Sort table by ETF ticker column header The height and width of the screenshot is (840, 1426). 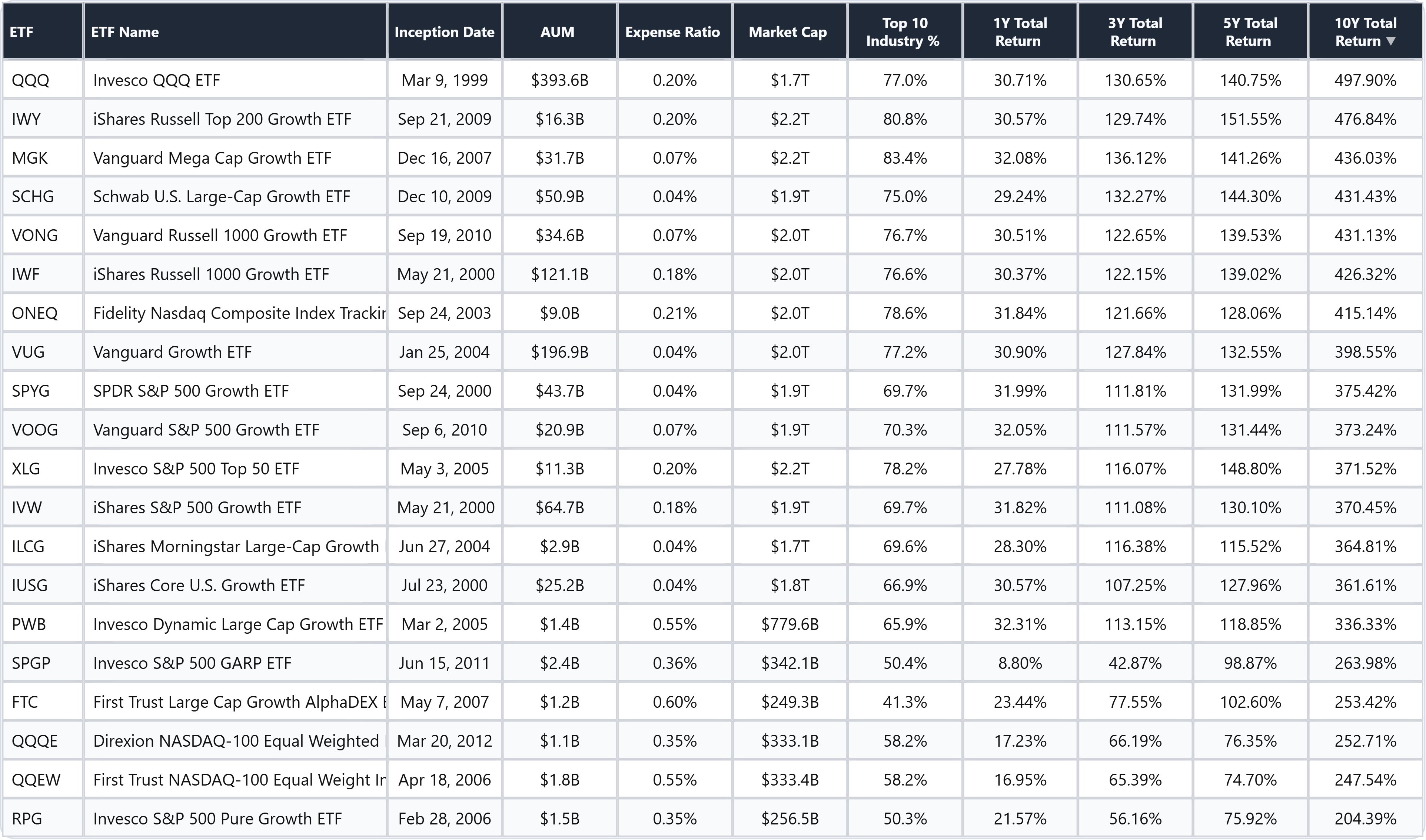pyautogui.click(x=21, y=32)
